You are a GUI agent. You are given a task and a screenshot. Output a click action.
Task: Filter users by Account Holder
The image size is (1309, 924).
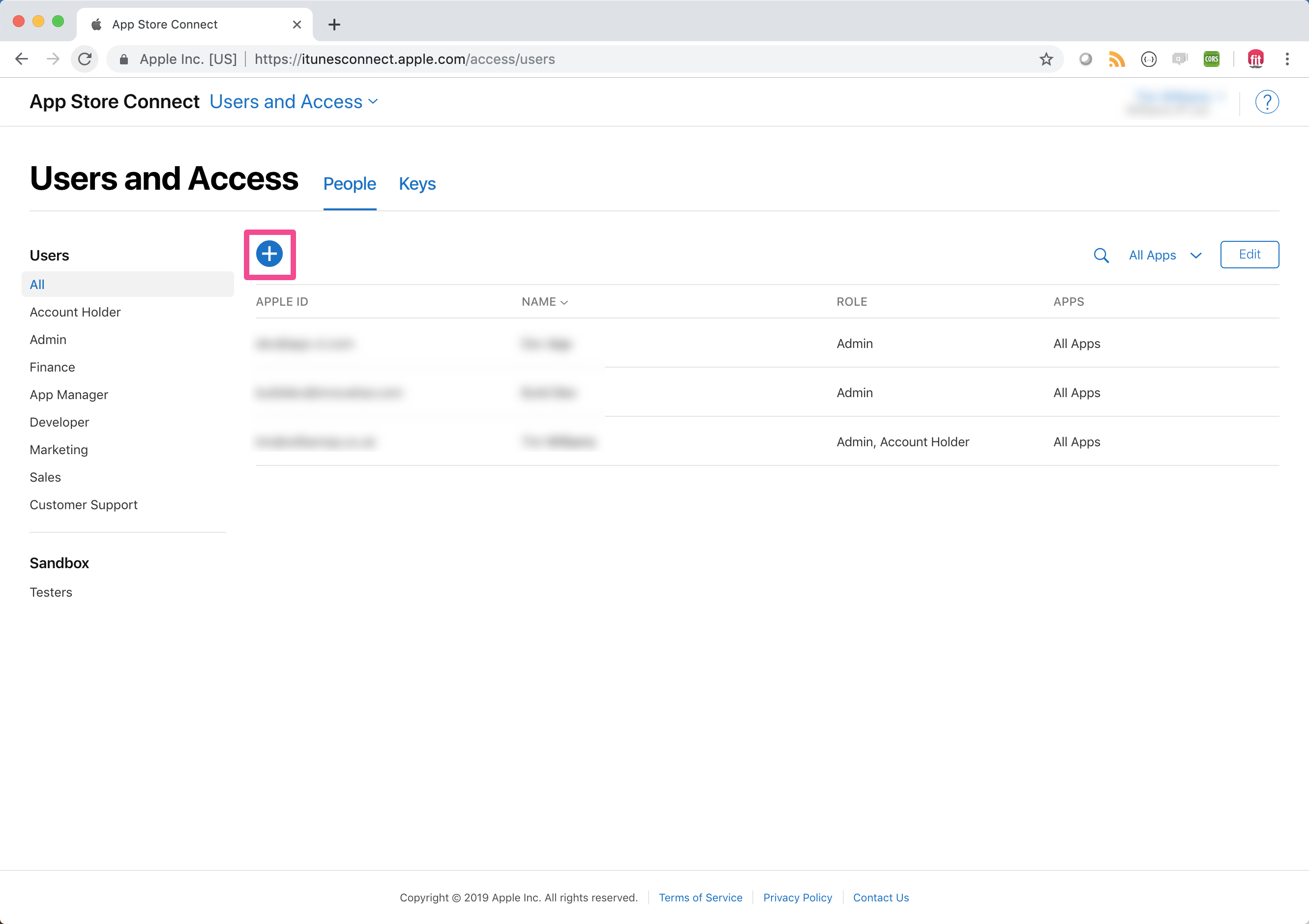[x=75, y=312]
